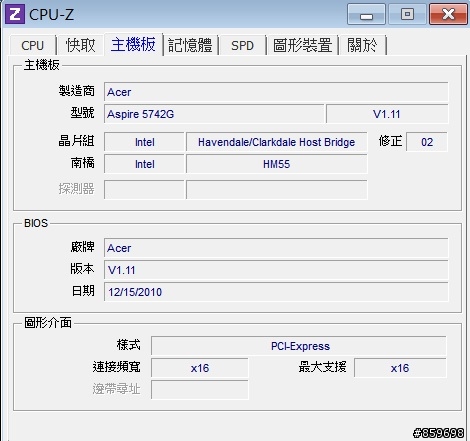
Task: Click the BIOS group heading
Action: coord(36,223)
